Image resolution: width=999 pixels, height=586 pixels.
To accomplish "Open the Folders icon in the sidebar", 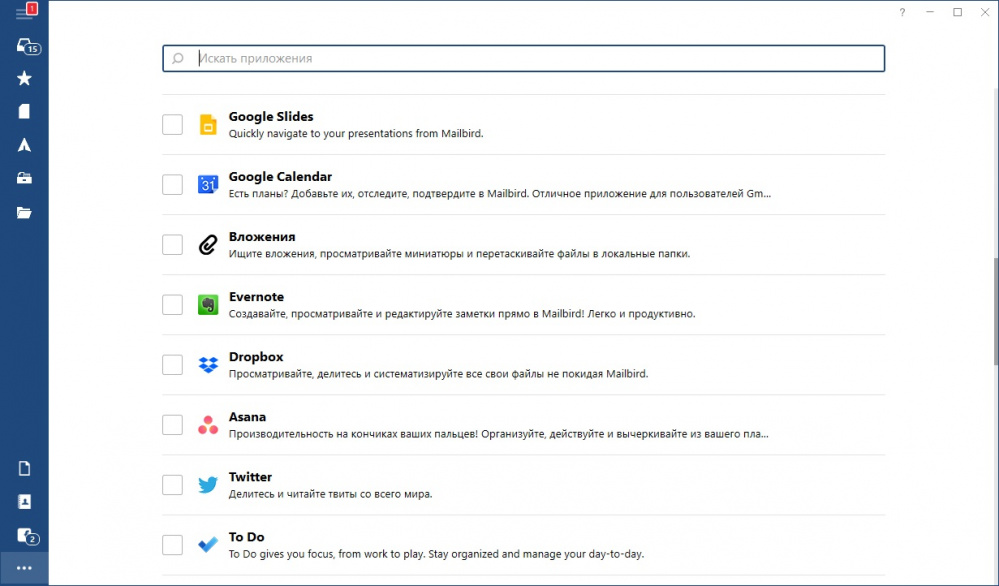I will (x=24, y=212).
